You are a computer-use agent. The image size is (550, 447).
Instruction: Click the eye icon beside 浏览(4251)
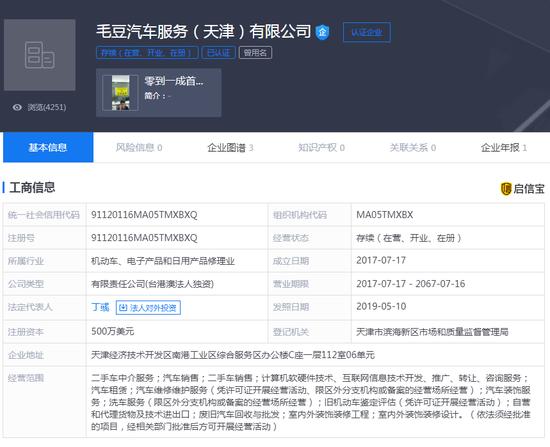click(x=17, y=107)
